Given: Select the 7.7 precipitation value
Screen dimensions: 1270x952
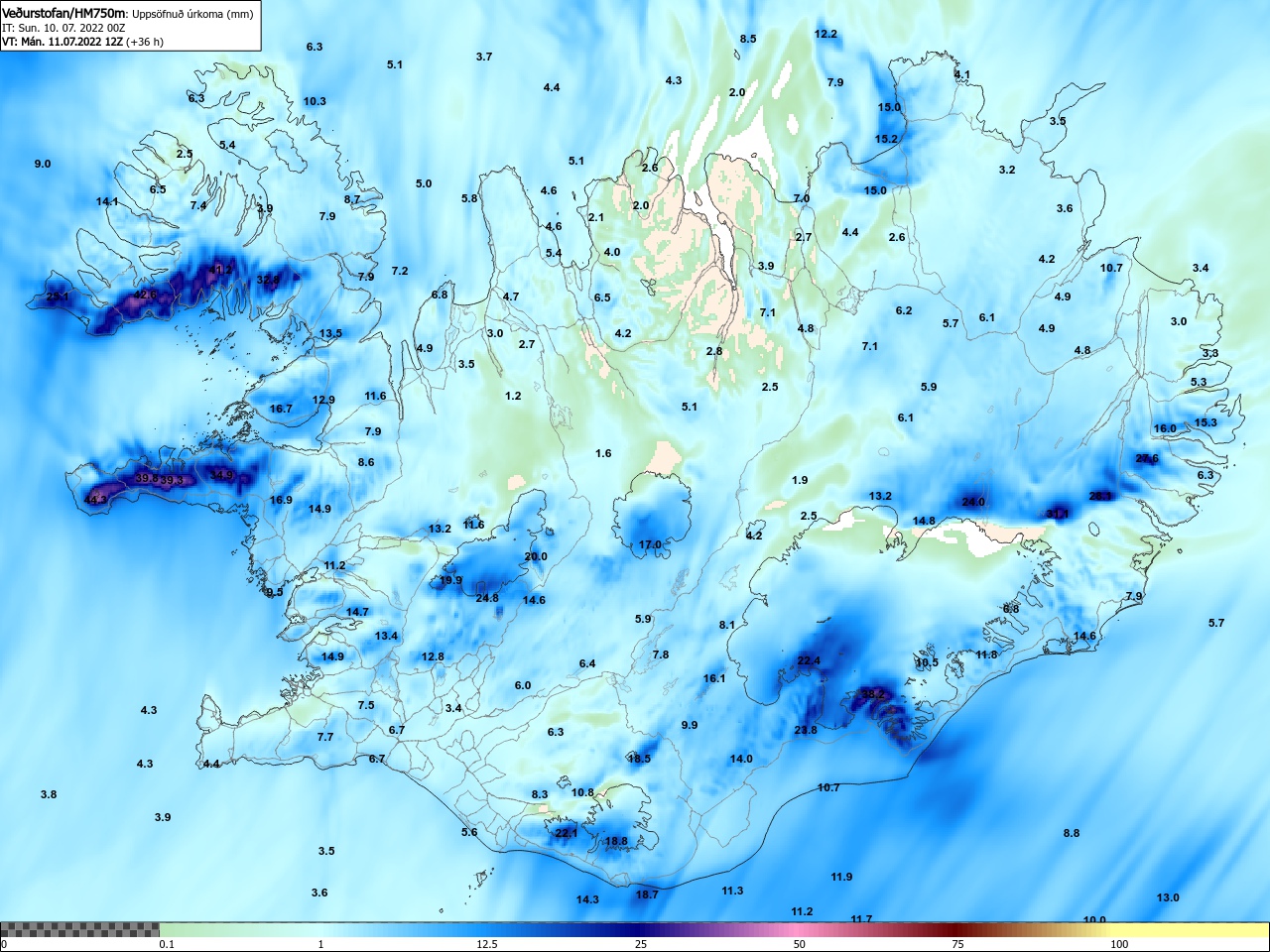Looking at the screenshot, I should tap(325, 737).
